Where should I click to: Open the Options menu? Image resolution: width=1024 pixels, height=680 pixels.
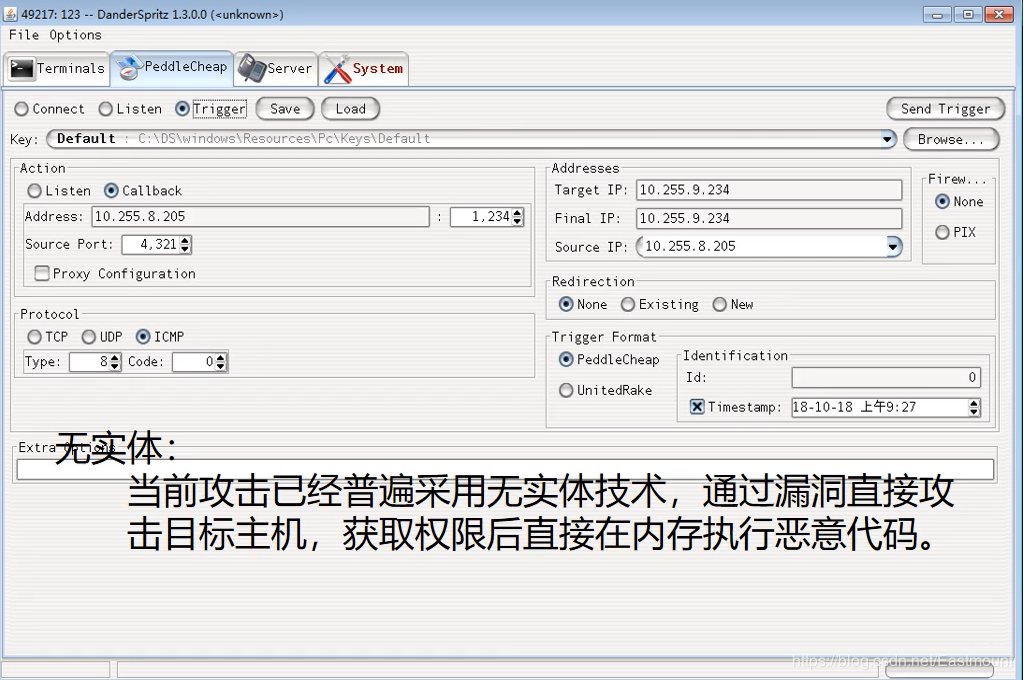coord(75,35)
